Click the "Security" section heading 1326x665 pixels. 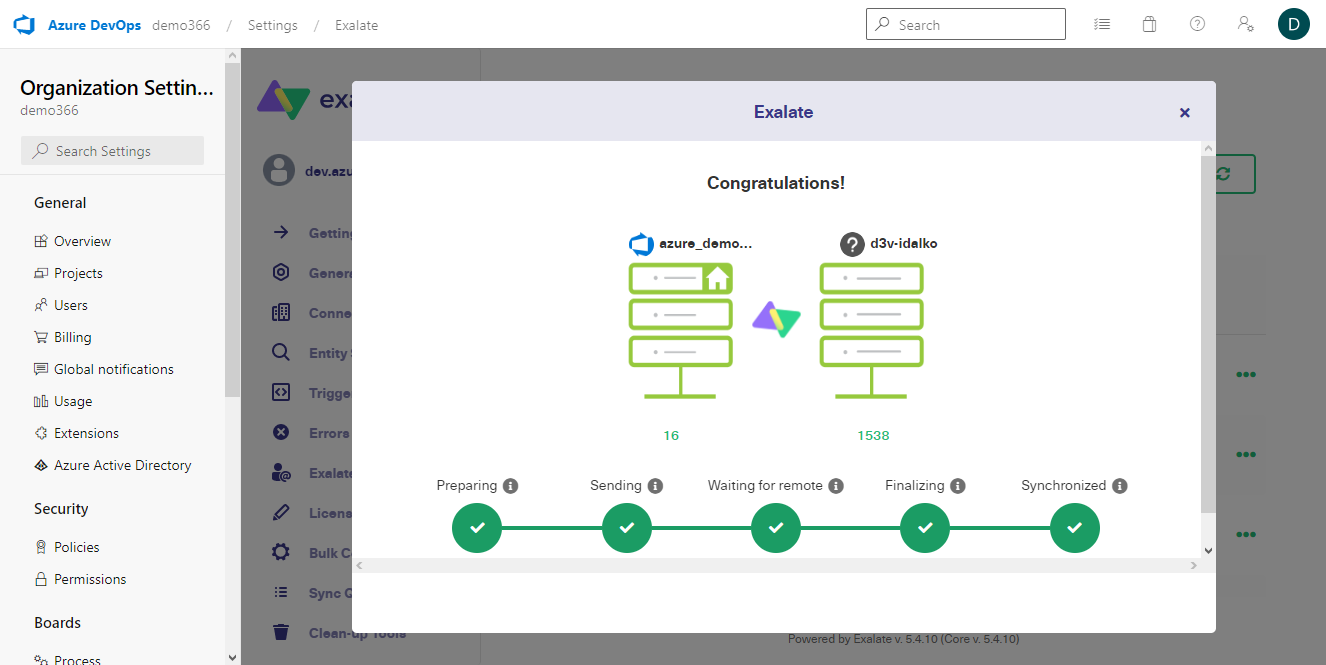[x=61, y=509]
